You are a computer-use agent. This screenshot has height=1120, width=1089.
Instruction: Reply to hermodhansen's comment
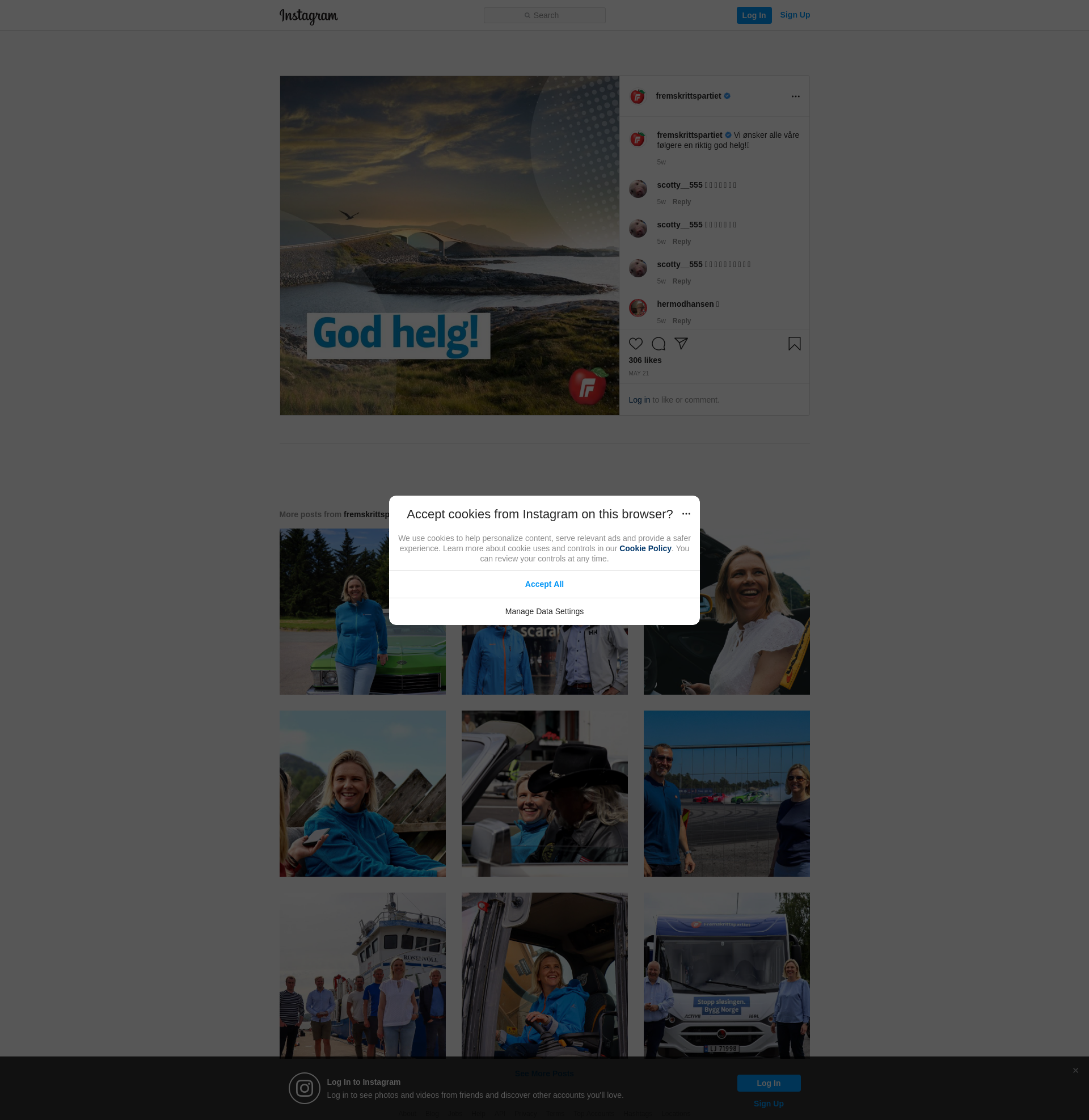click(x=681, y=321)
